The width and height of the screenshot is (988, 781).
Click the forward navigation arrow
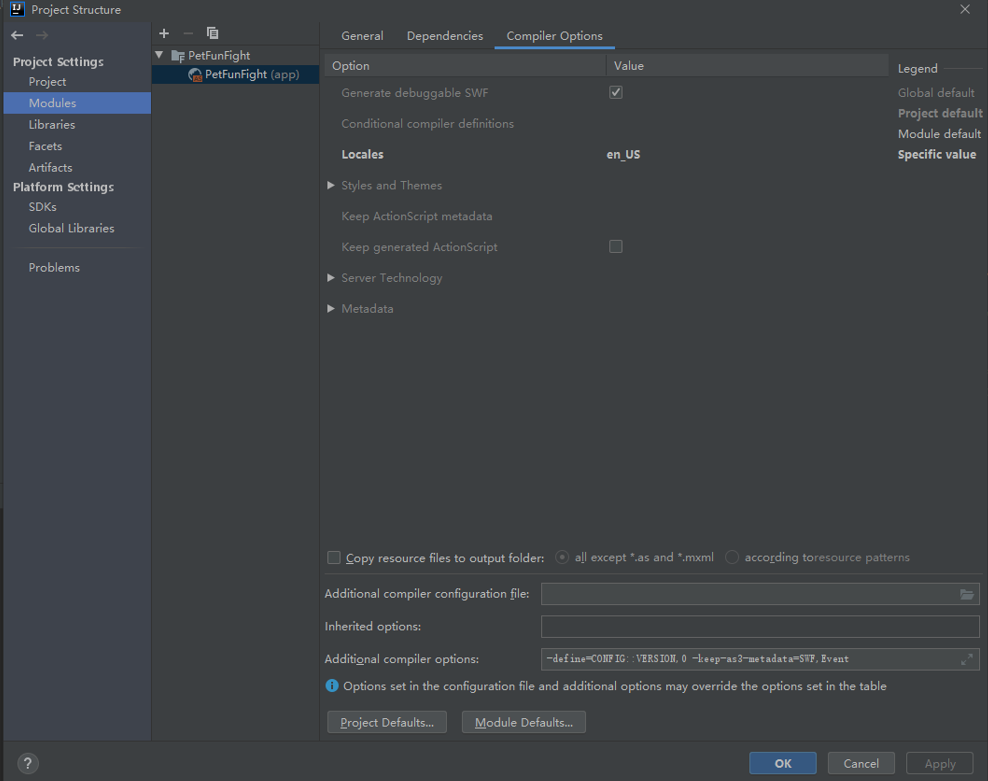point(42,35)
